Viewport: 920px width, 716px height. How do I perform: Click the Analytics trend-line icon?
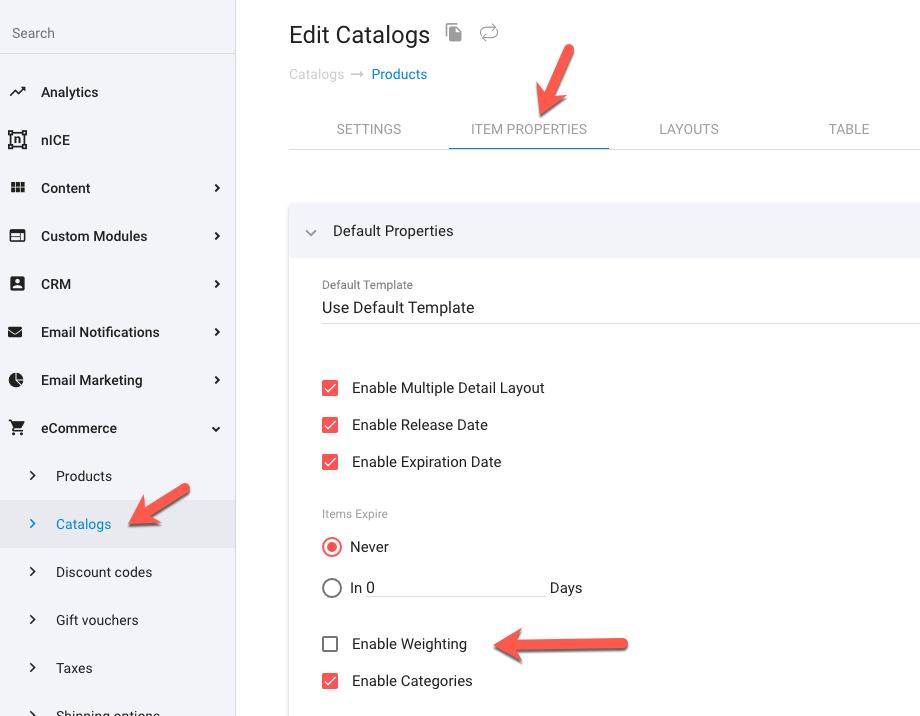tap(18, 92)
